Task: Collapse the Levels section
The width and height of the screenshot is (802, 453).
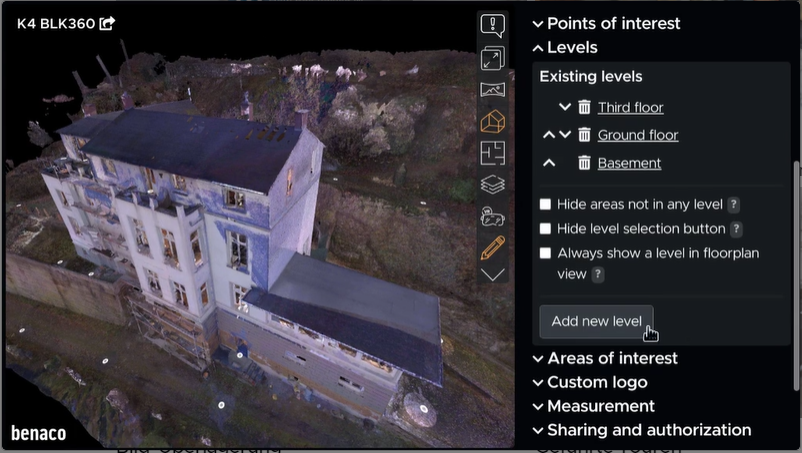Action: pos(565,48)
